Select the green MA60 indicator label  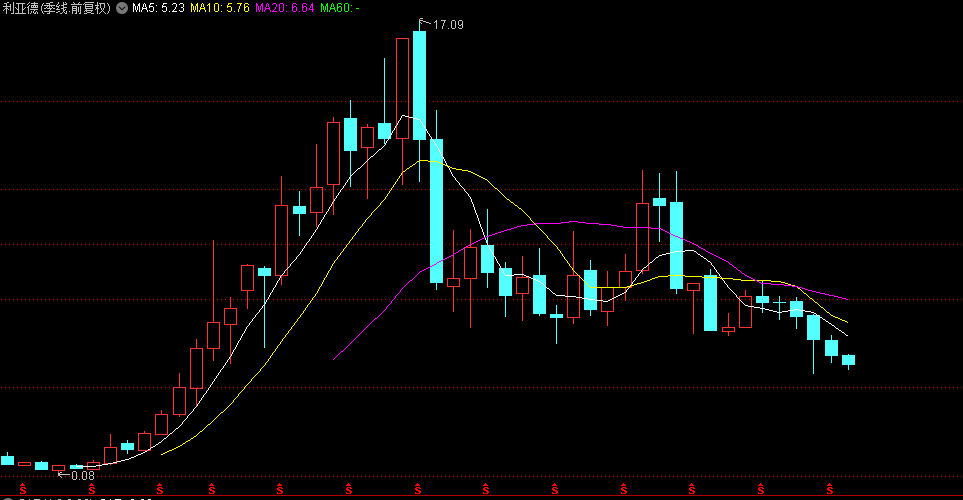coord(340,8)
